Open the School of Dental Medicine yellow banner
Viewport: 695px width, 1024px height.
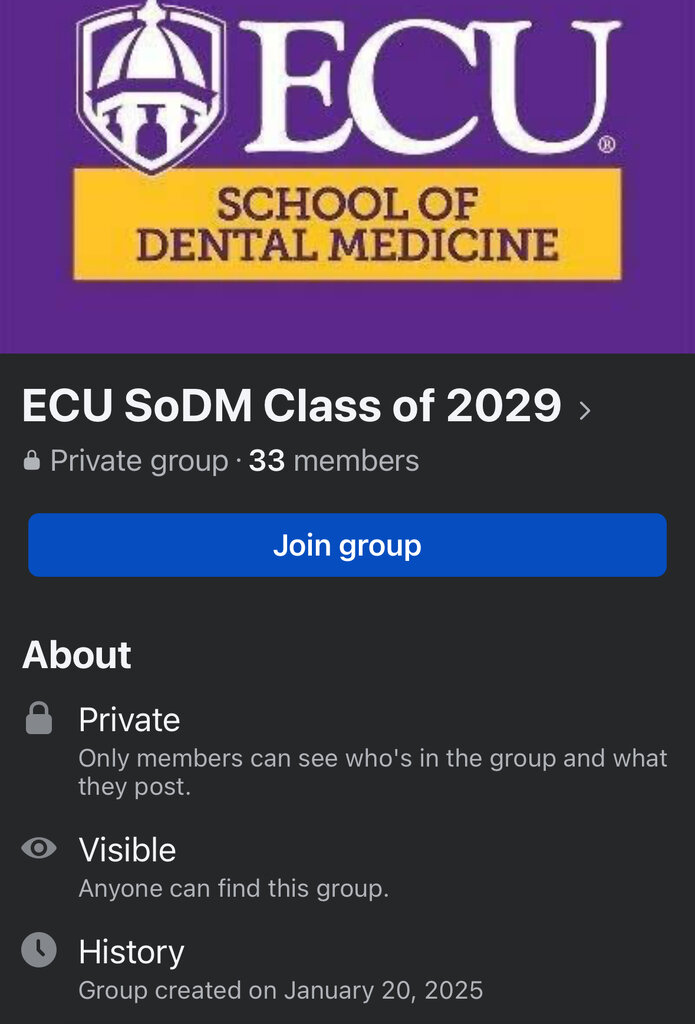pyautogui.click(x=348, y=224)
